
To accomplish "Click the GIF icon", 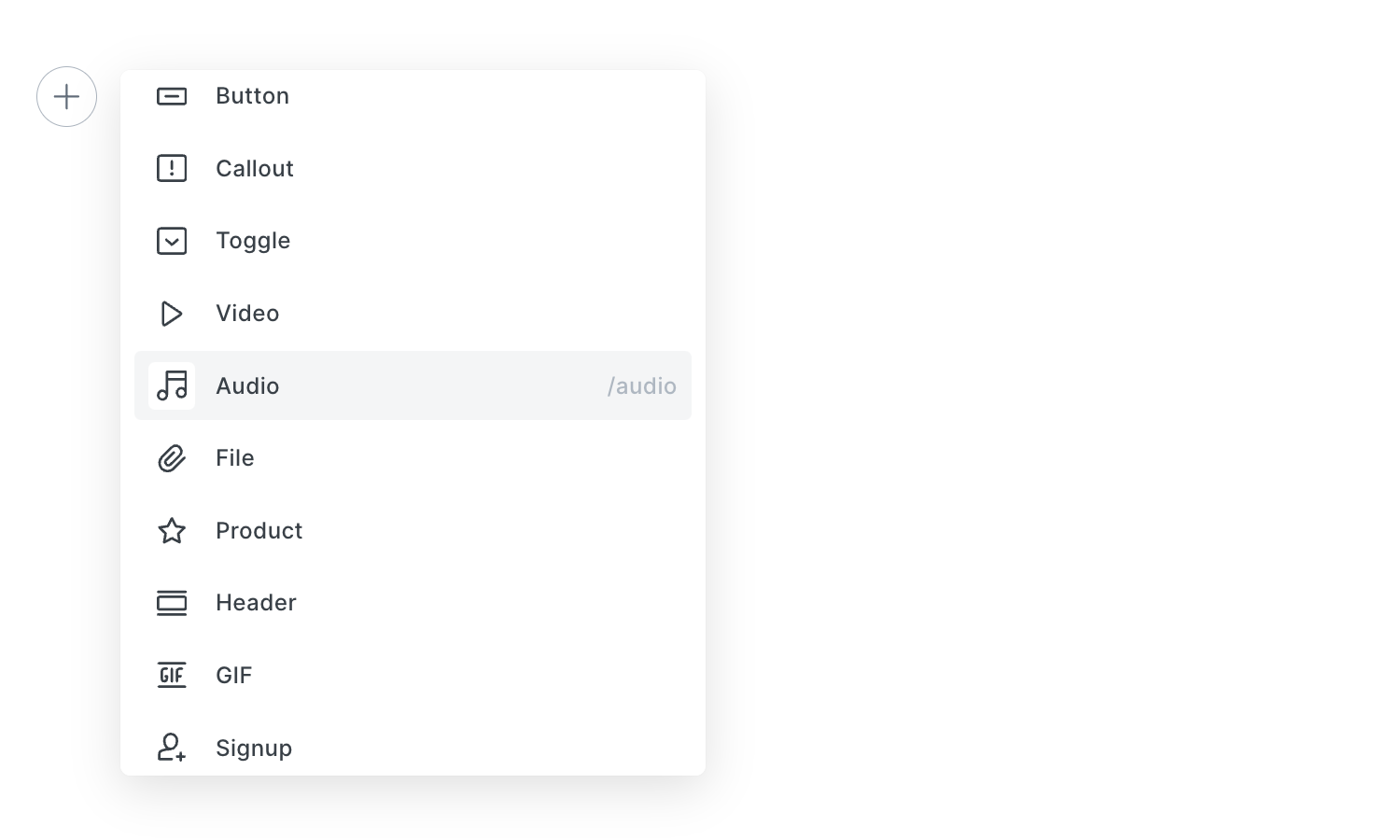I will coord(172,675).
